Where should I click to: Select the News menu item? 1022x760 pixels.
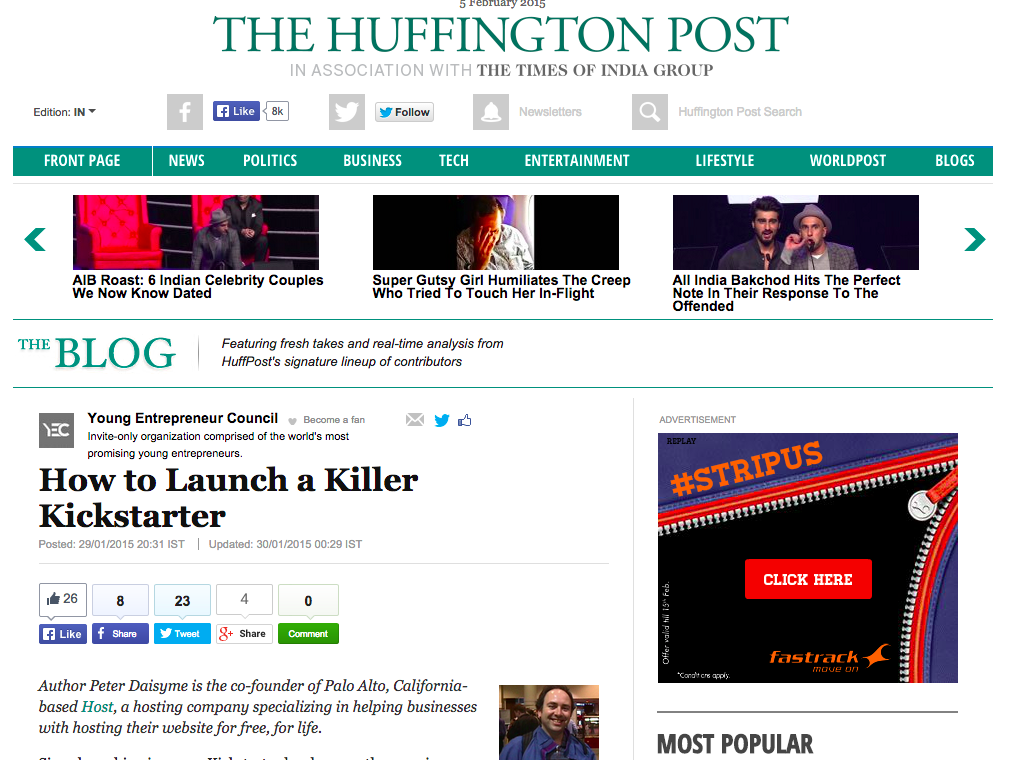point(186,161)
